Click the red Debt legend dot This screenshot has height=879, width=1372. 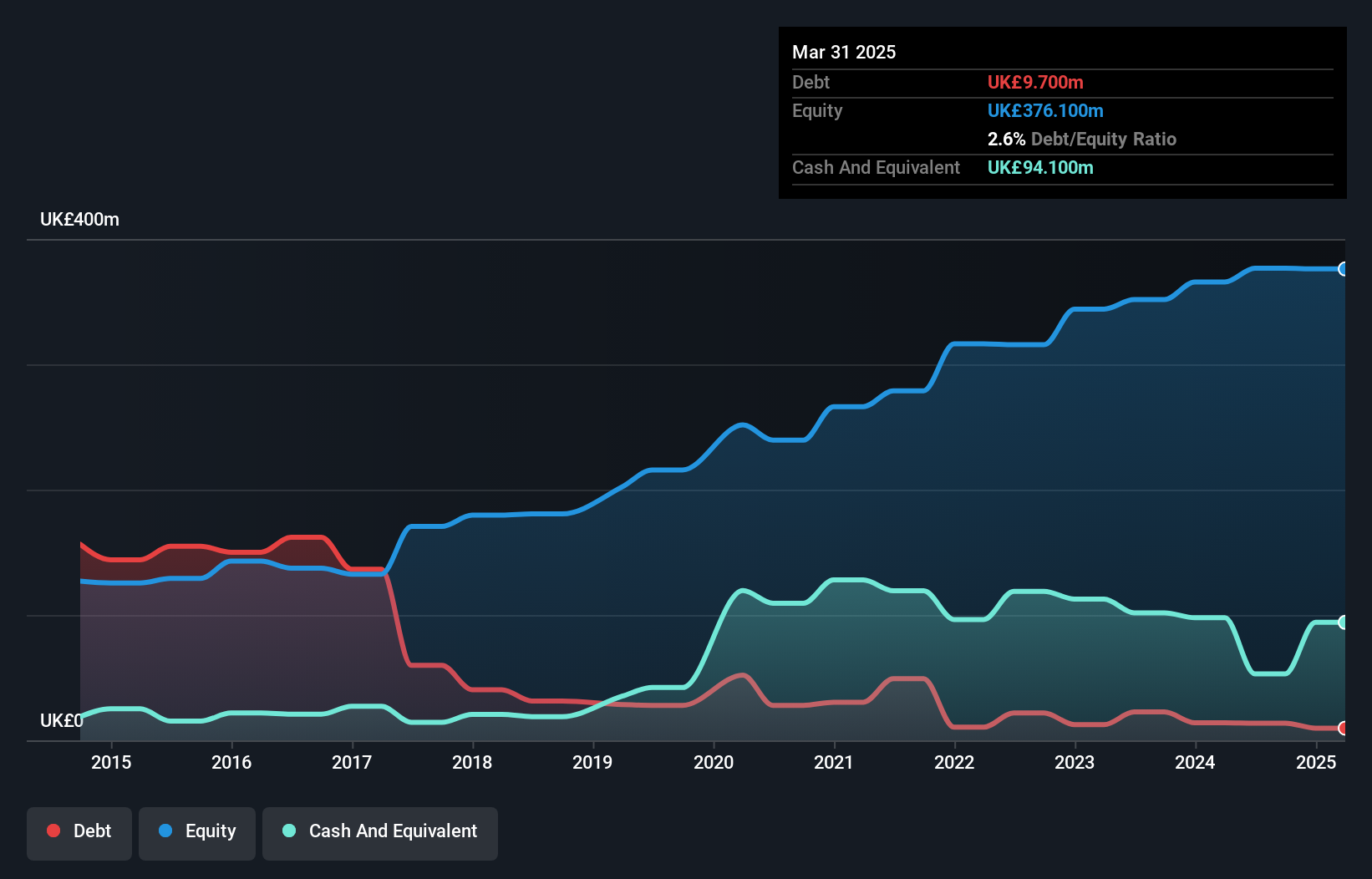coord(53,831)
